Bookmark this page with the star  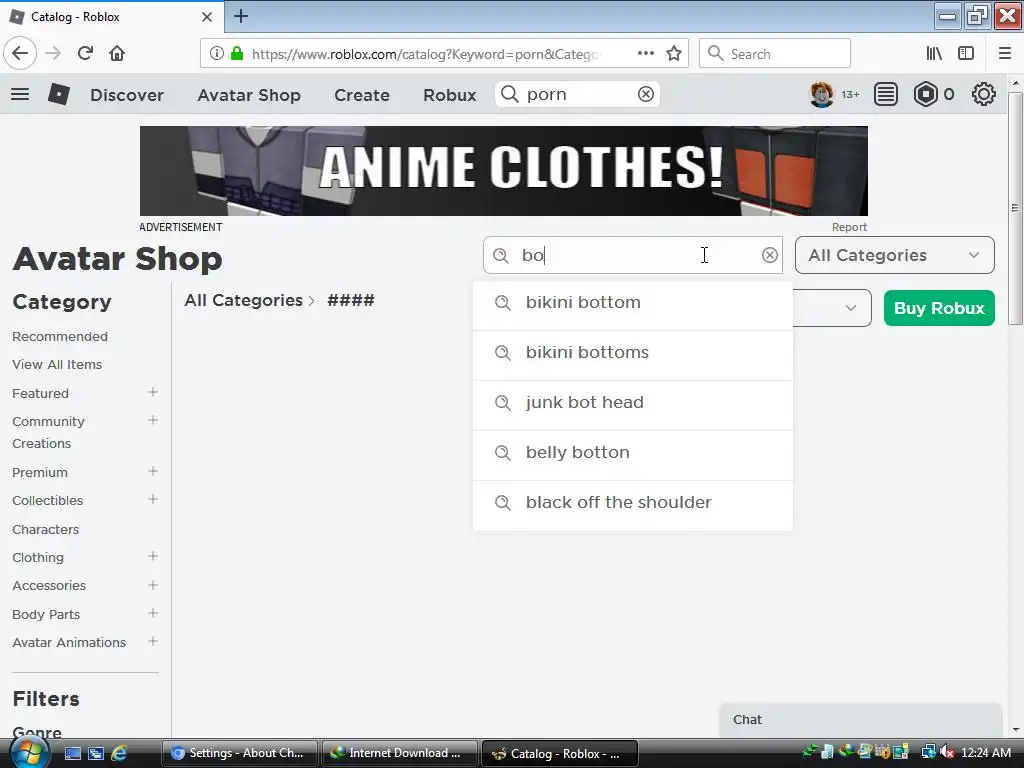(x=674, y=54)
